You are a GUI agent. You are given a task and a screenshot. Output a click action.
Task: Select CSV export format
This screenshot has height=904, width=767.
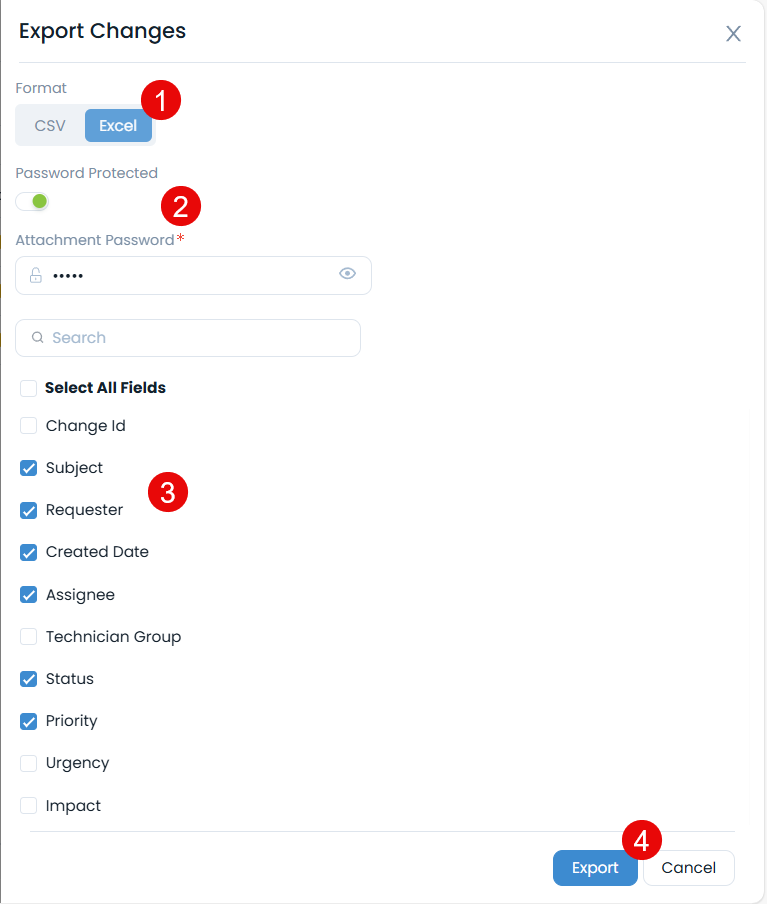point(50,126)
